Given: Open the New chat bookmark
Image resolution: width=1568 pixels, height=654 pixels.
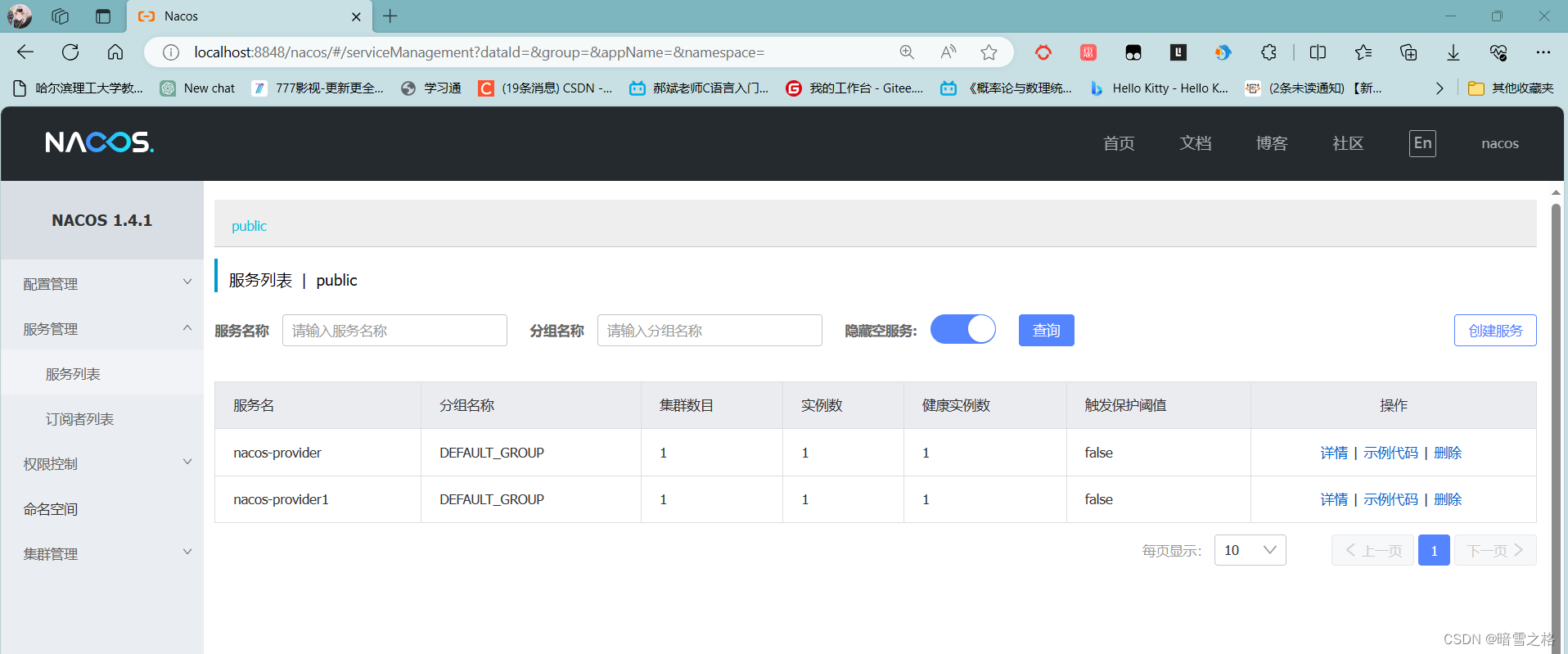Looking at the screenshot, I should pos(197,88).
